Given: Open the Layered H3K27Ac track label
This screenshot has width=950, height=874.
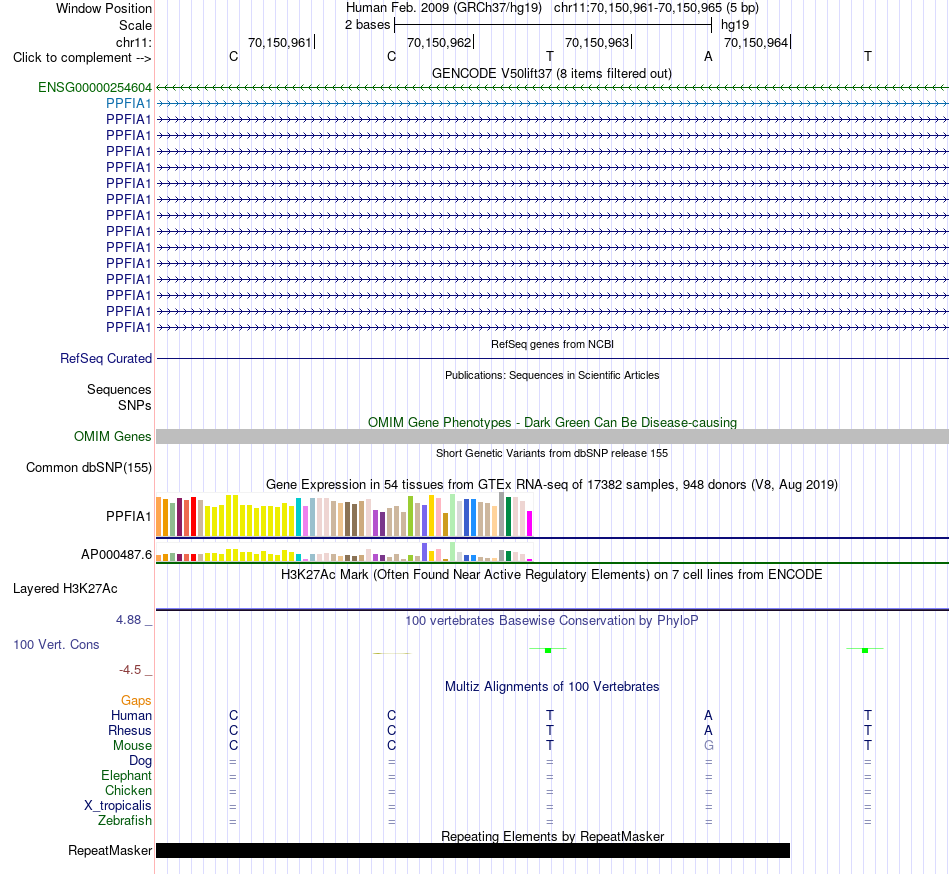Looking at the screenshot, I should coord(65,589).
